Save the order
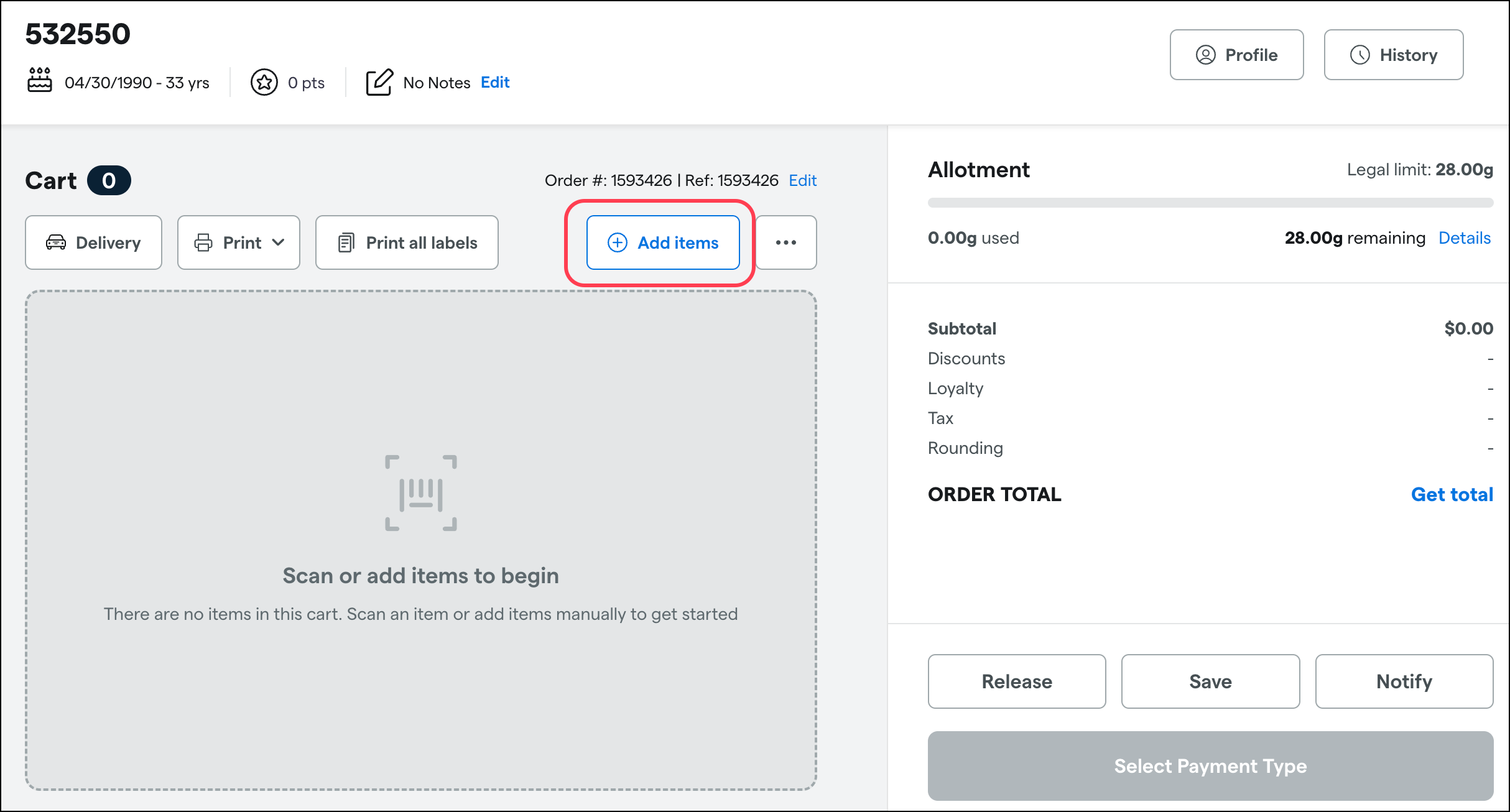Screen dimensions: 1510x812 [x=1210, y=681]
